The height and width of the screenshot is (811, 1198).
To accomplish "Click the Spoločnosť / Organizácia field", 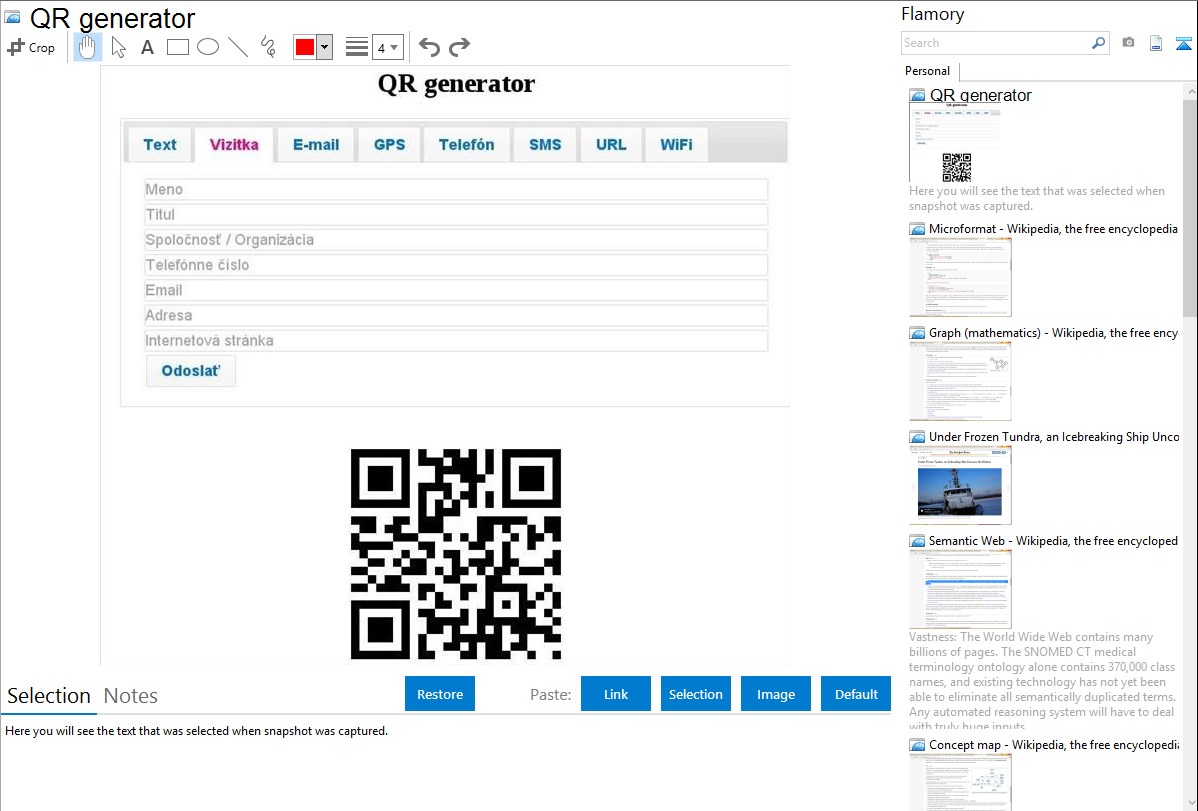I will [x=456, y=240].
